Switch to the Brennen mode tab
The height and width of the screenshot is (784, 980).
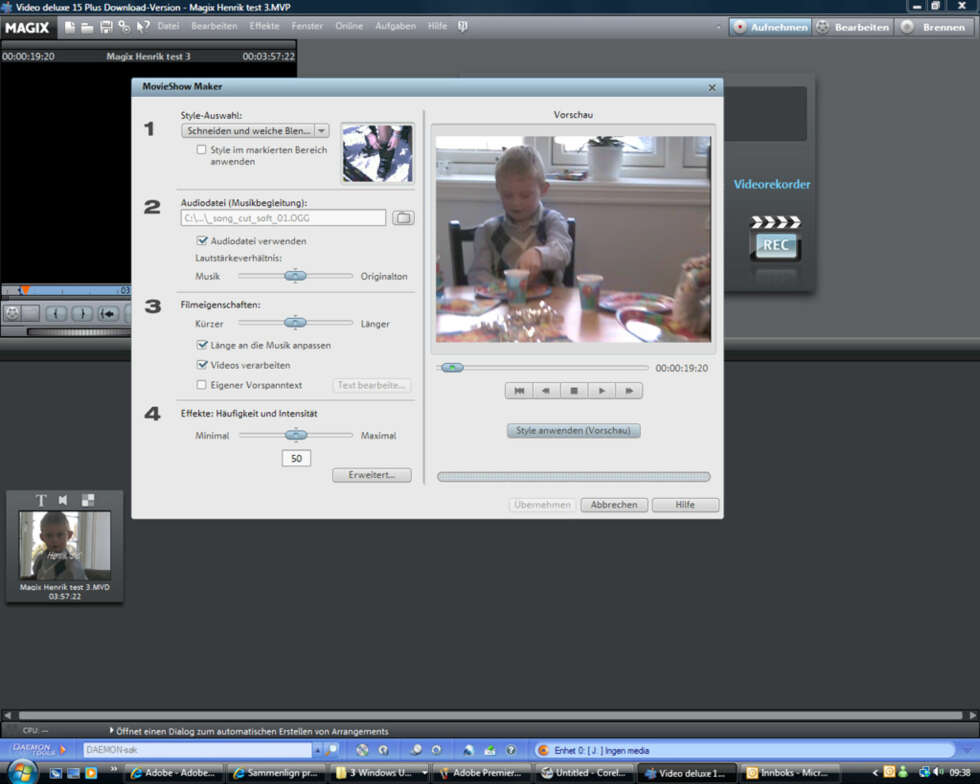[934, 27]
